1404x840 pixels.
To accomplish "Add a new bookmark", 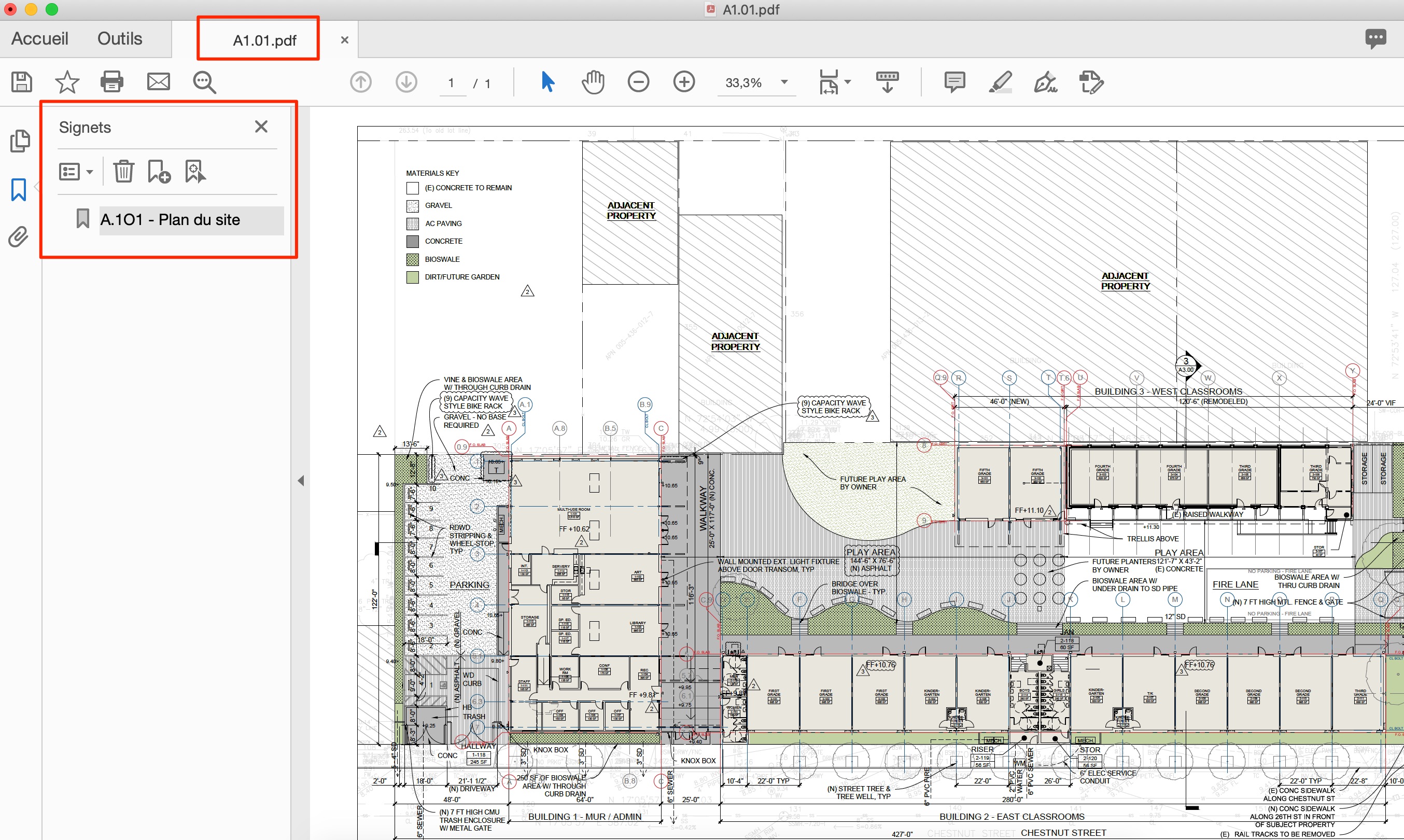I will point(159,171).
